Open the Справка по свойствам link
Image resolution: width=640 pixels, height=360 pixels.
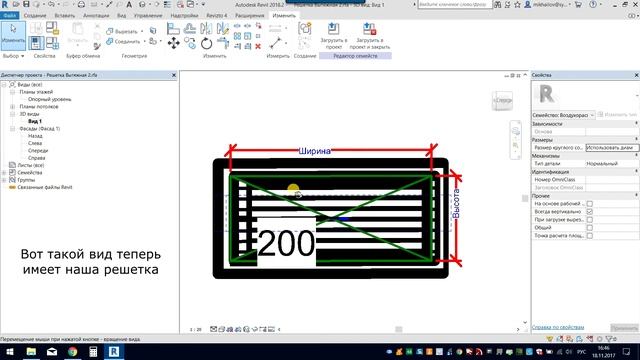point(558,327)
